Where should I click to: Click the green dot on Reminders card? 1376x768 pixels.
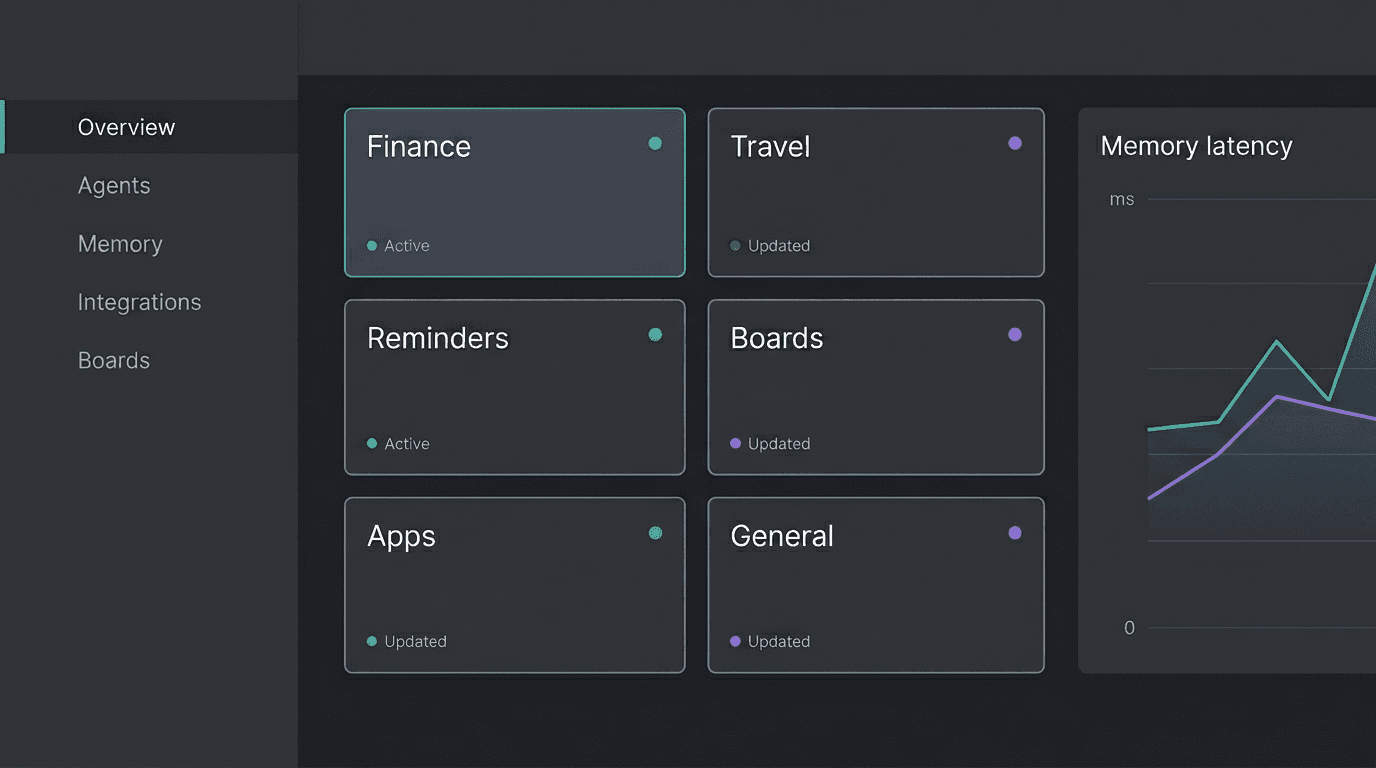pyautogui.click(x=655, y=335)
